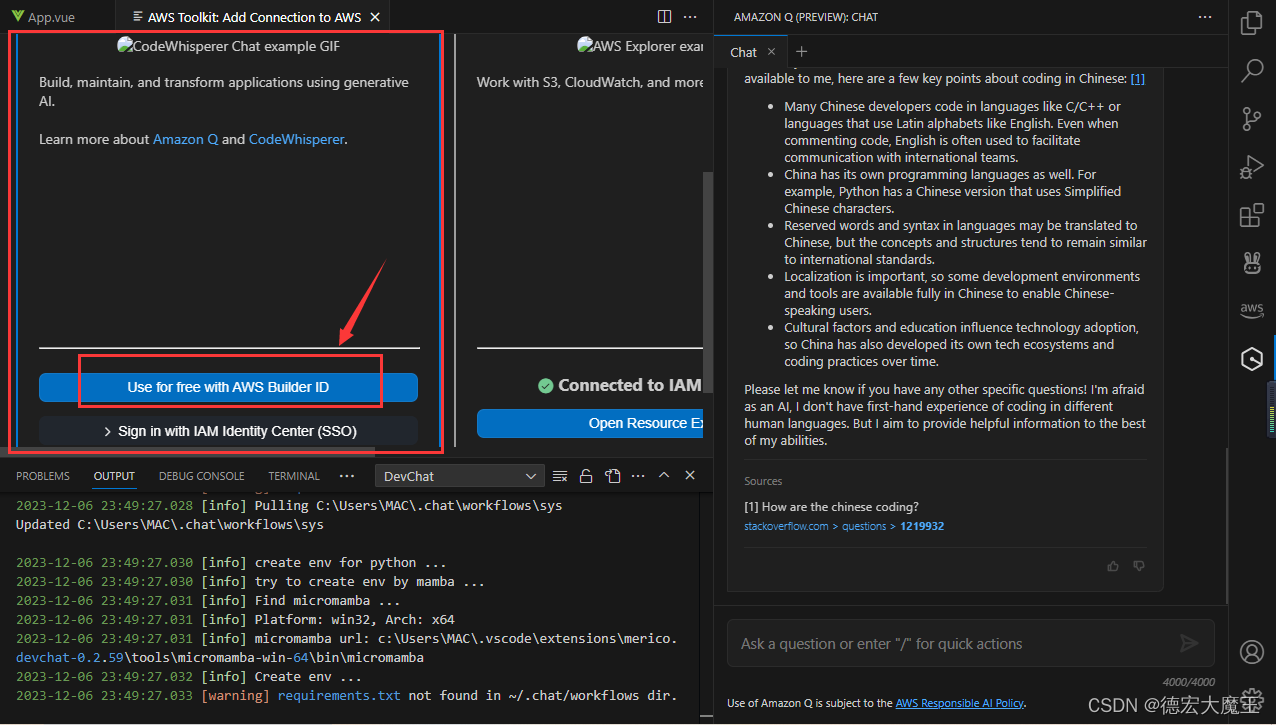The height and width of the screenshot is (725, 1276).
Task: Clear the DevChat output with the clear icon
Action: tap(559, 475)
